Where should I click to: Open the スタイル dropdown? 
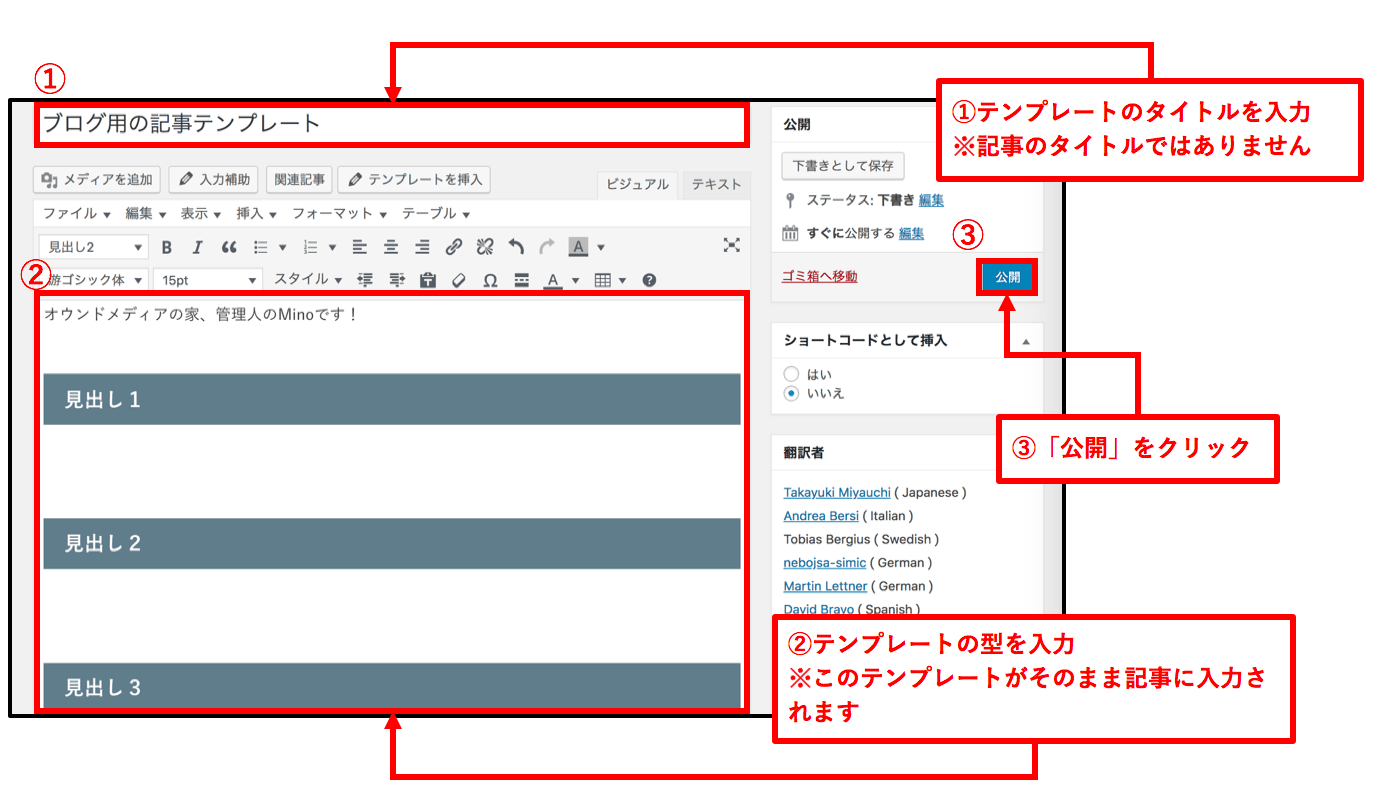click(308, 280)
